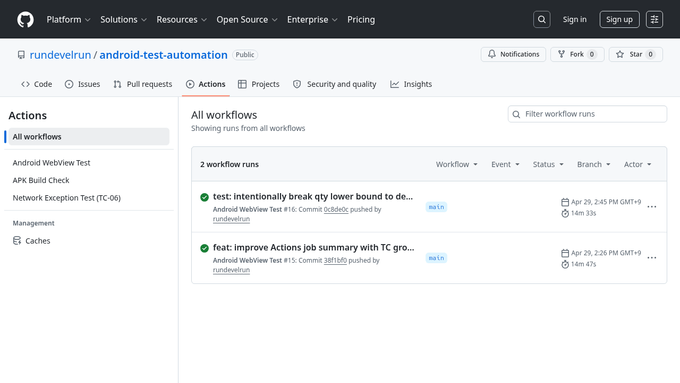Click success check icon for run #16

click(x=204, y=197)
